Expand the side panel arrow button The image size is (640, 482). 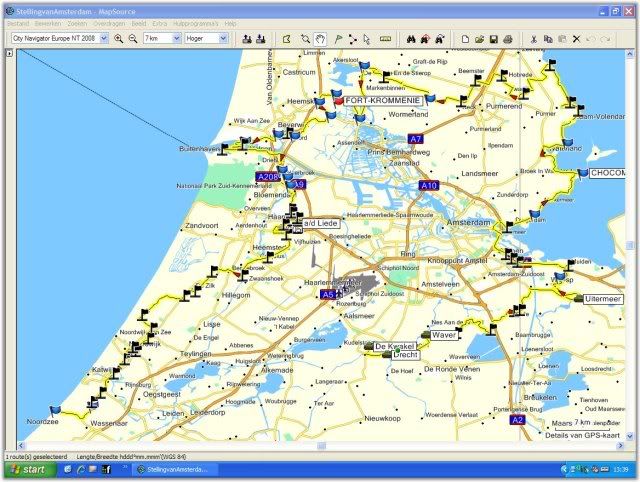point(9,53)
